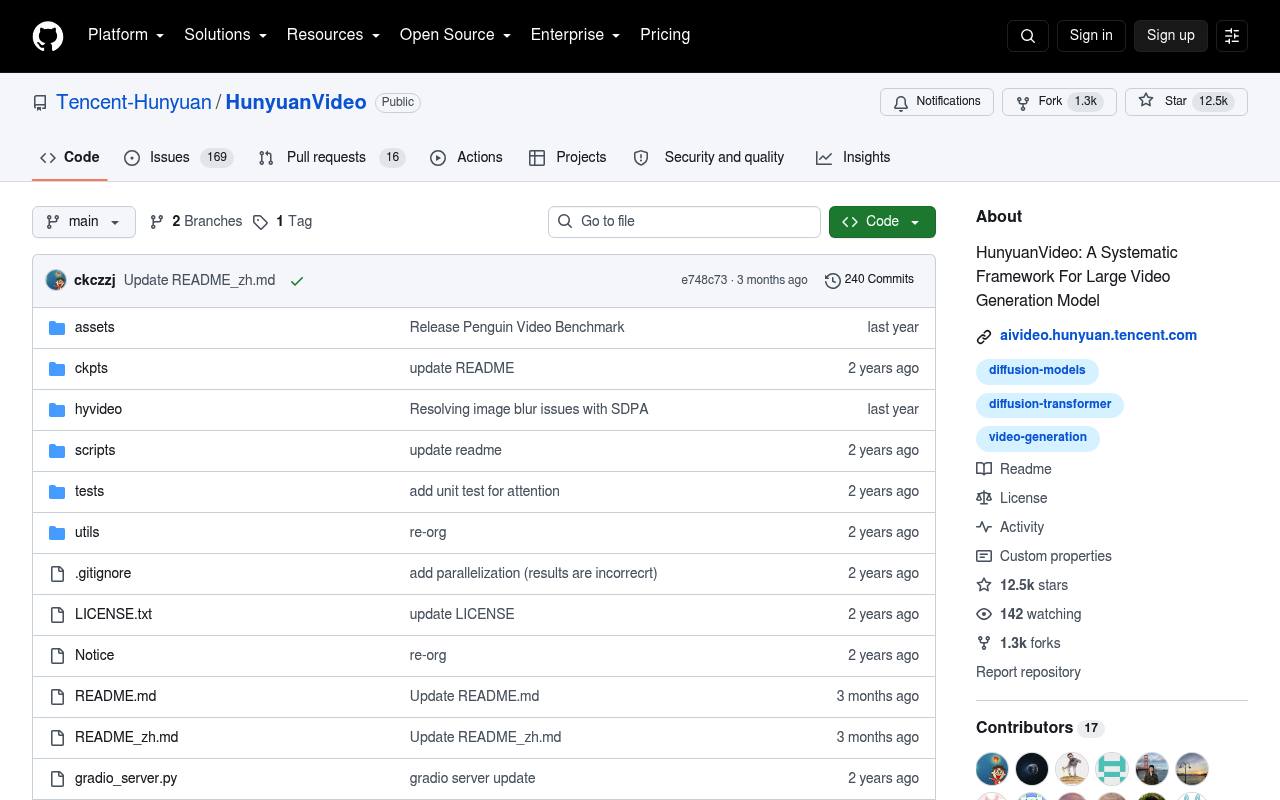This screenshot has width=1280, height=800.
Task: Star the HunyuanVideo repository
Action: 1186,102
